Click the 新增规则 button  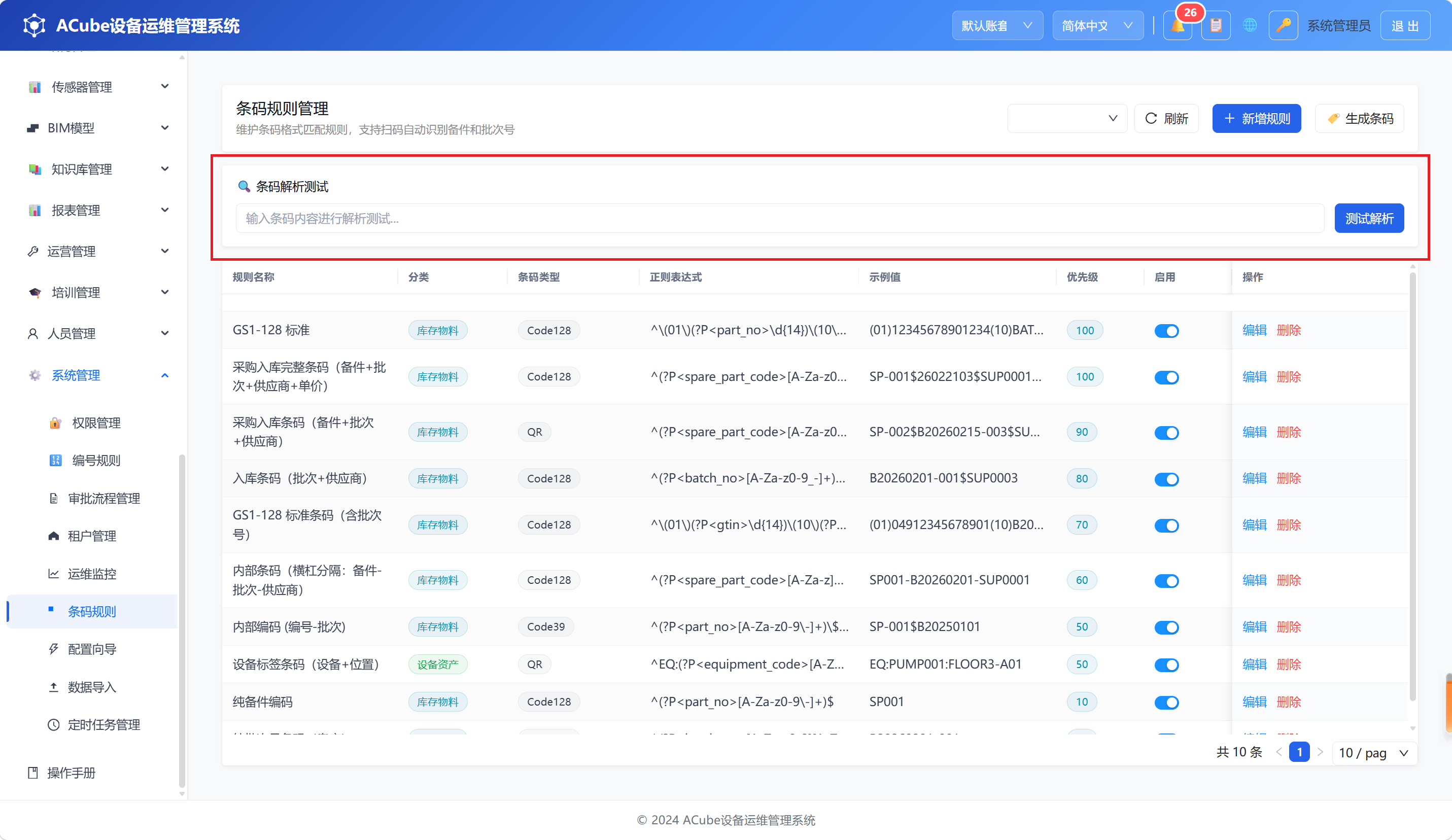[x=1256, y=118]
